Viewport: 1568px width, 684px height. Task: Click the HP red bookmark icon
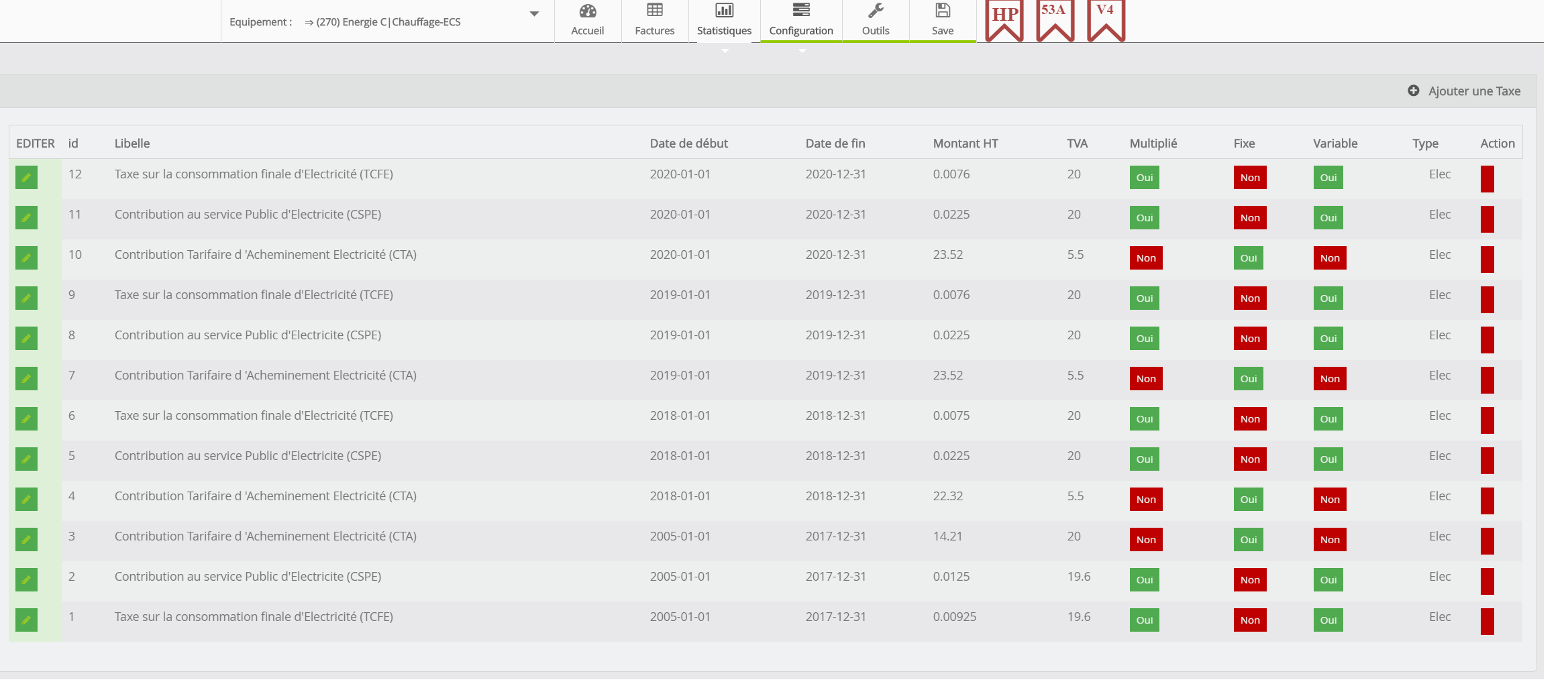[1004, 20]
